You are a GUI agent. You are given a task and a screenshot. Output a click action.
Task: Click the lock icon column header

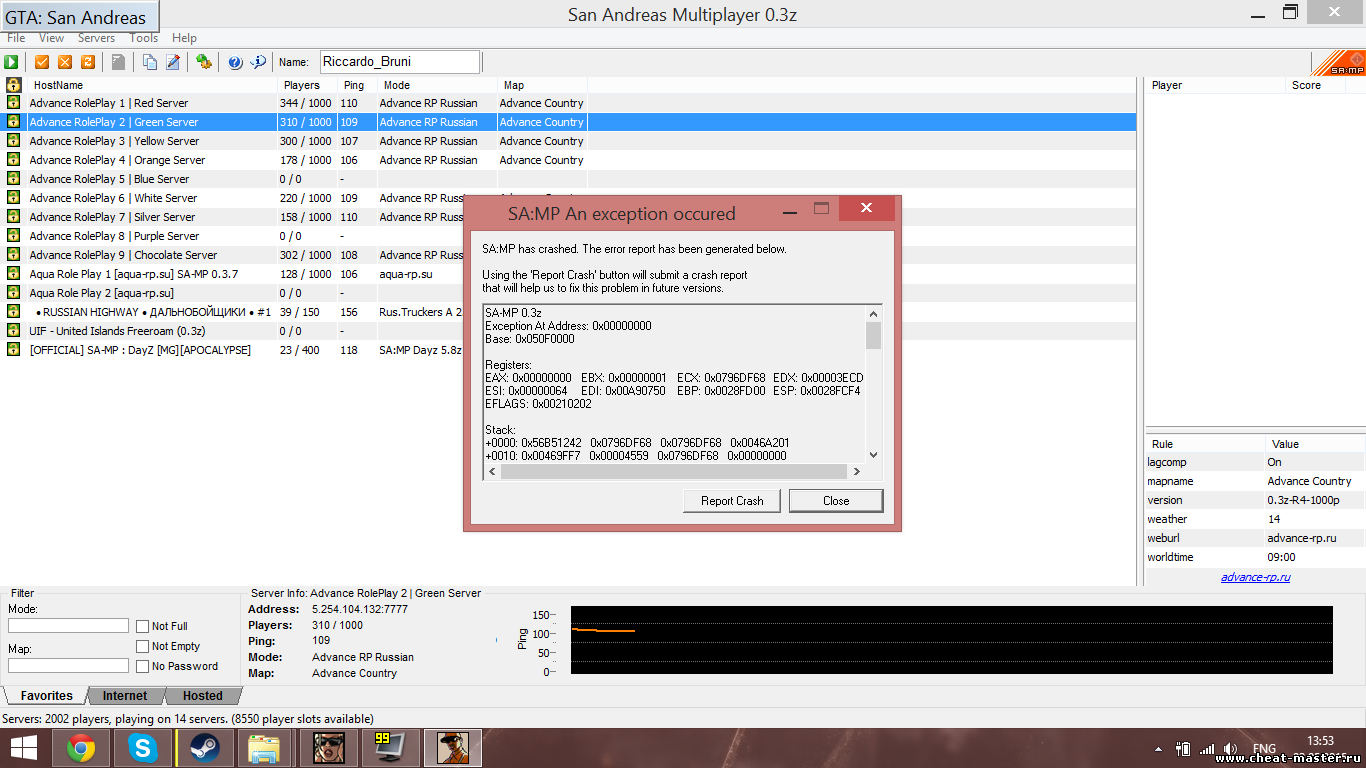point(14,85)
